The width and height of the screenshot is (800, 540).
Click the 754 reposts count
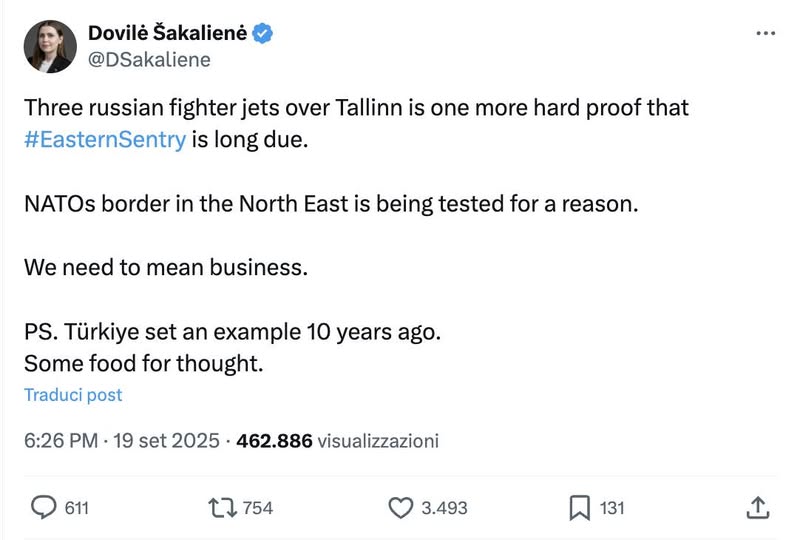coord(258,508)
